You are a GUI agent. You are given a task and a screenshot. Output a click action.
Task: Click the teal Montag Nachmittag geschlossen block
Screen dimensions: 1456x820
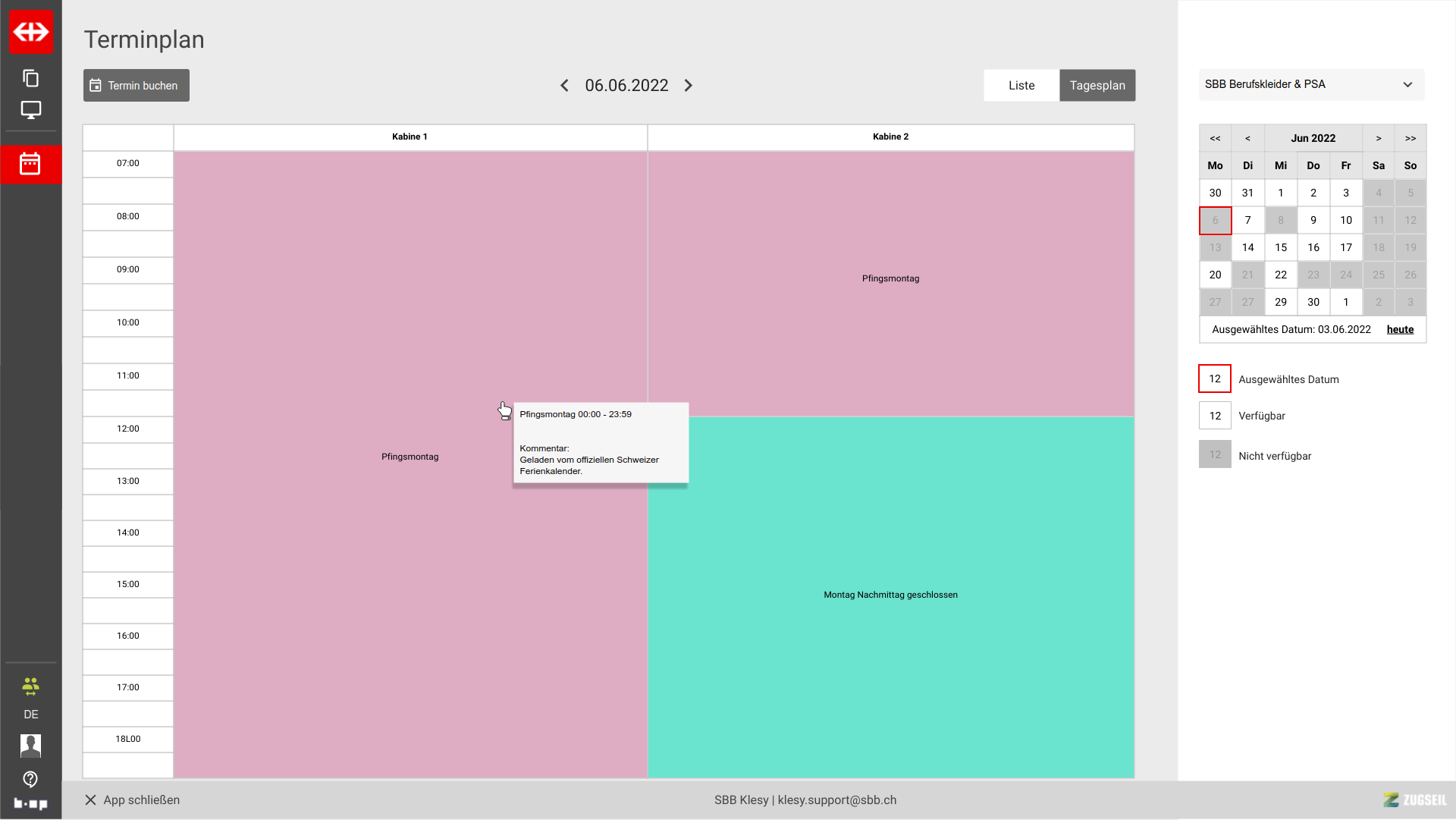pos(890,595)
